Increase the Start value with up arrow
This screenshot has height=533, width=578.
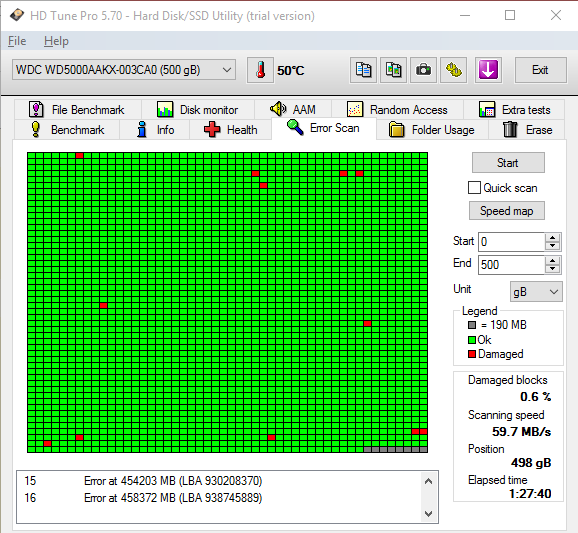[x=552, y=237]
